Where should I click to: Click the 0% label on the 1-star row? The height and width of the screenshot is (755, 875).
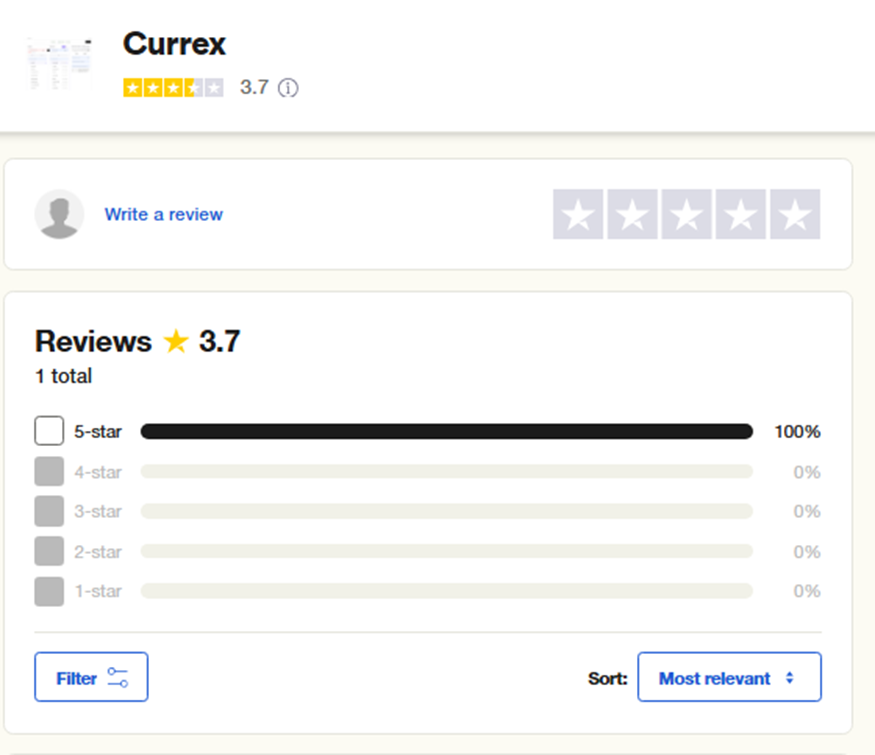click(x=807, y=591)
